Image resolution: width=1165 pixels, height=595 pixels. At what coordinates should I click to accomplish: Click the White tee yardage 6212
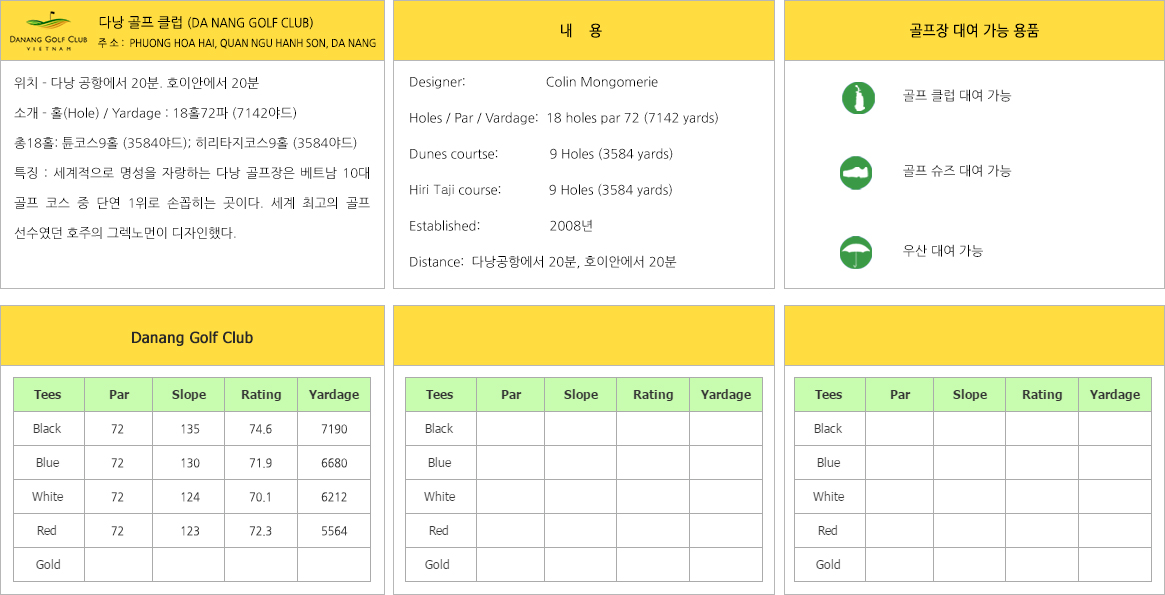click(x=334, y=497)
